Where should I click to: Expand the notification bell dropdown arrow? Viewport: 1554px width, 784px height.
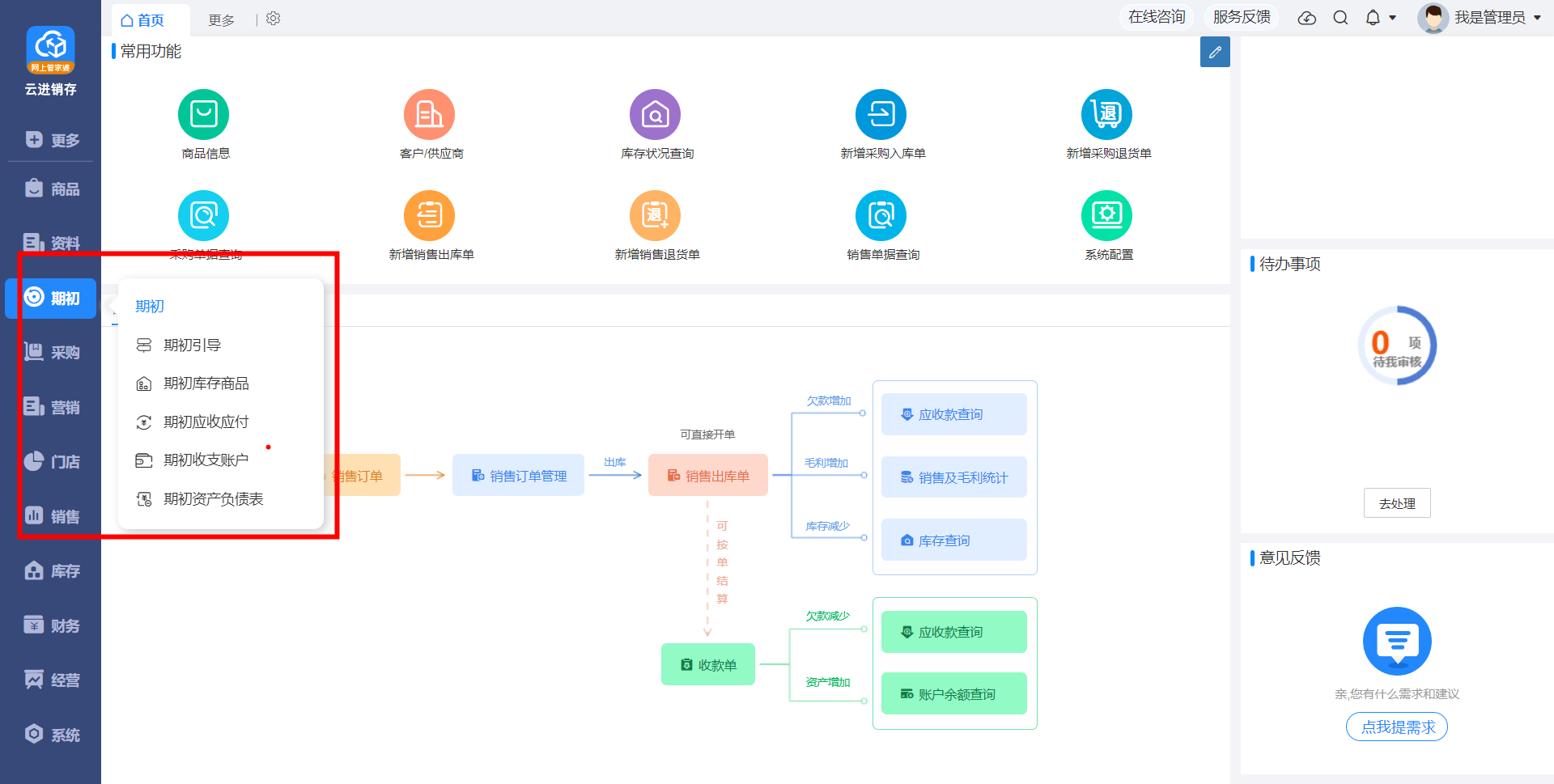pyautogui.click(x=1393, y=18)
